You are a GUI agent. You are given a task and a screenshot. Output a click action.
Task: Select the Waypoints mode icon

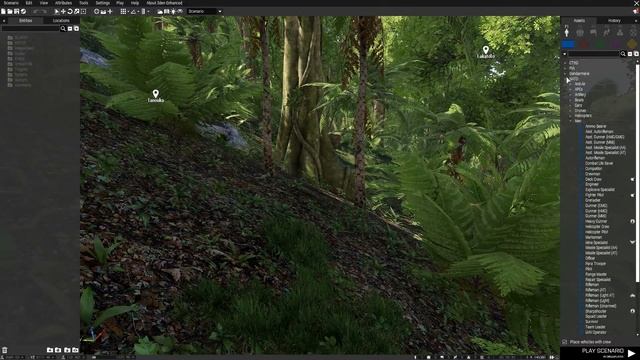point(607,32)
